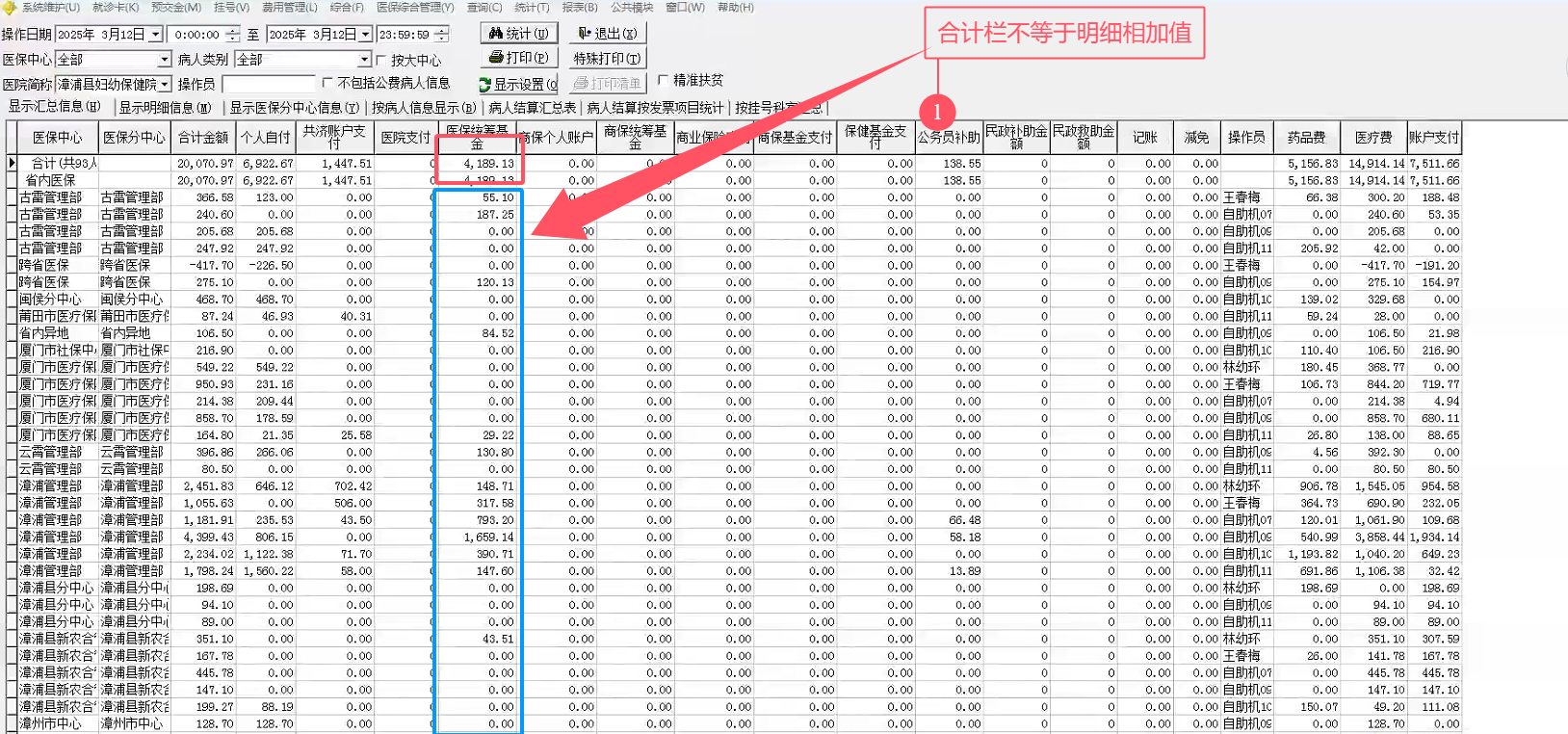Open the start date dropdown calendar

[155, 35]
